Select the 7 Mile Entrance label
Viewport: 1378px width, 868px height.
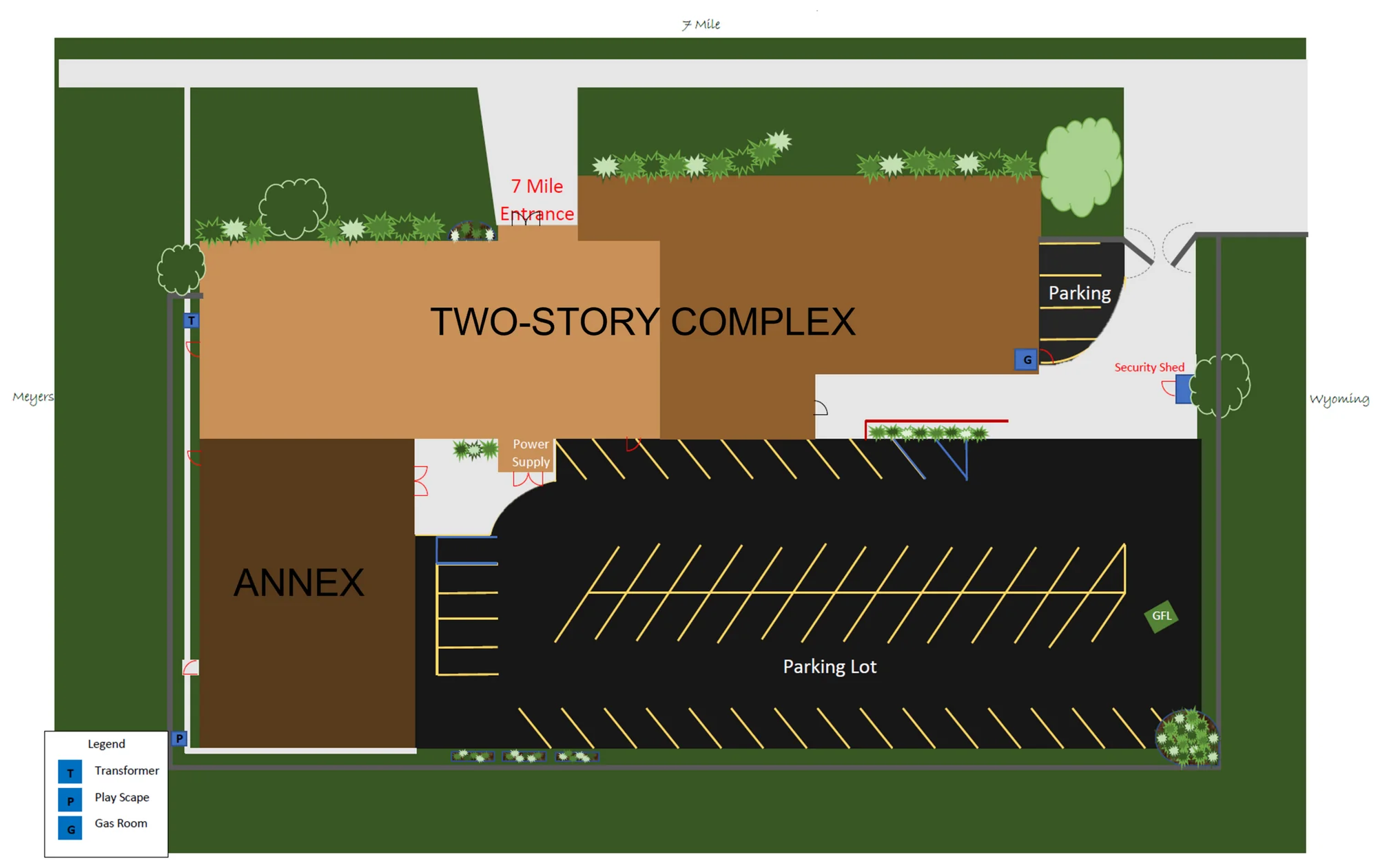537,200
